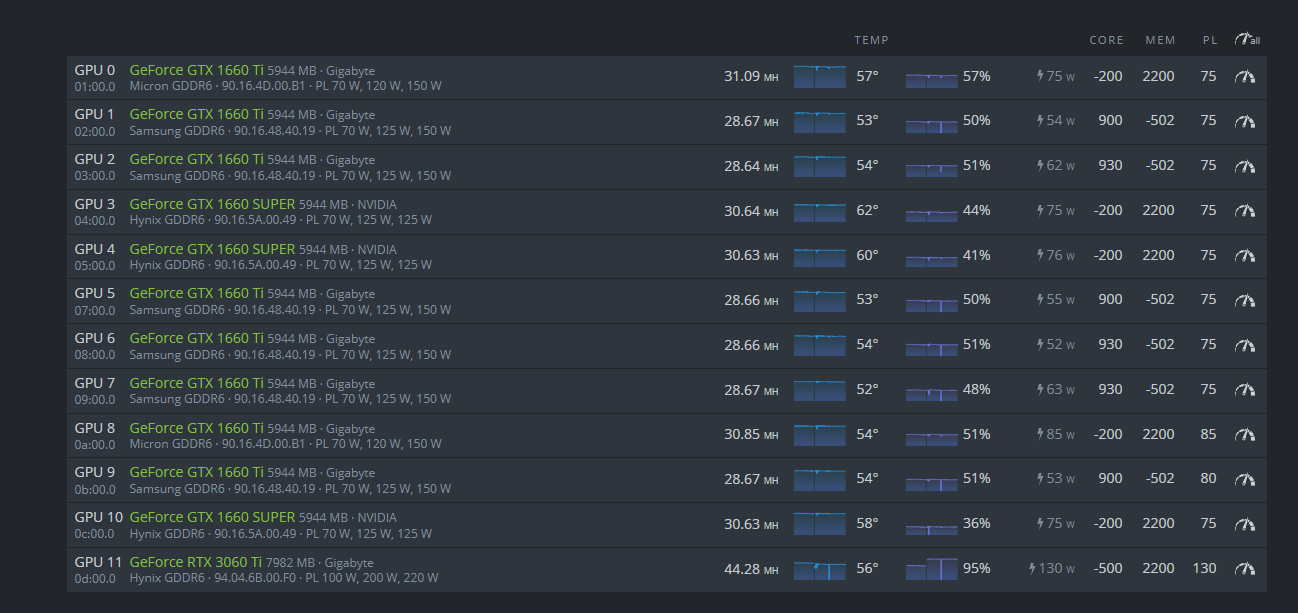The height and width of the screenshot is (613, 1298).
Task: Click GPU 11 fan speed 95%
Action: [x=977, y=568]
